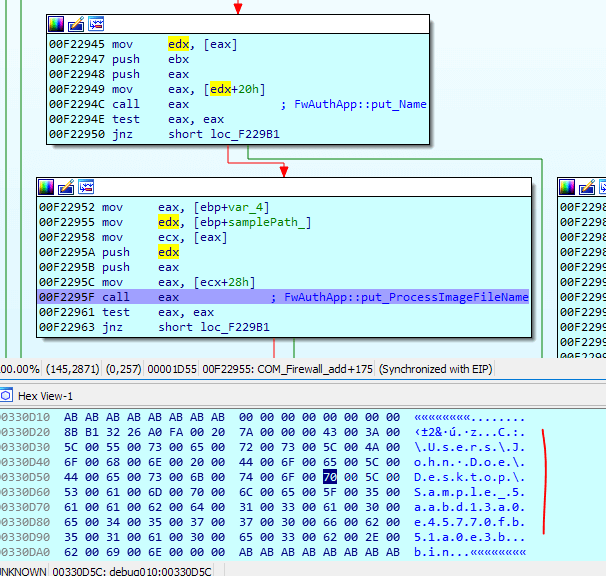606x576 pixels.
Task: Click first AB byte in row 0330D10
Action: coord(71,417)
